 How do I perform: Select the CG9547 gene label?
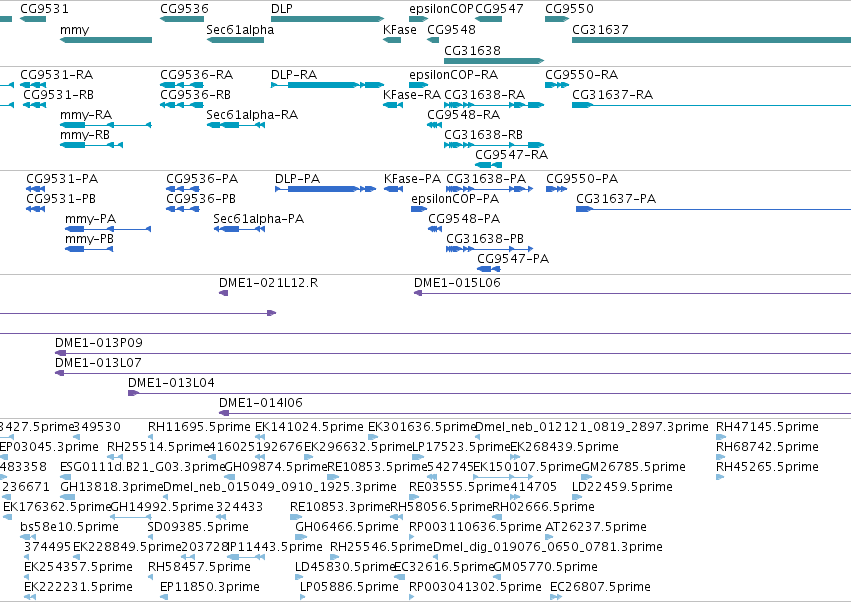click(499, 9)
